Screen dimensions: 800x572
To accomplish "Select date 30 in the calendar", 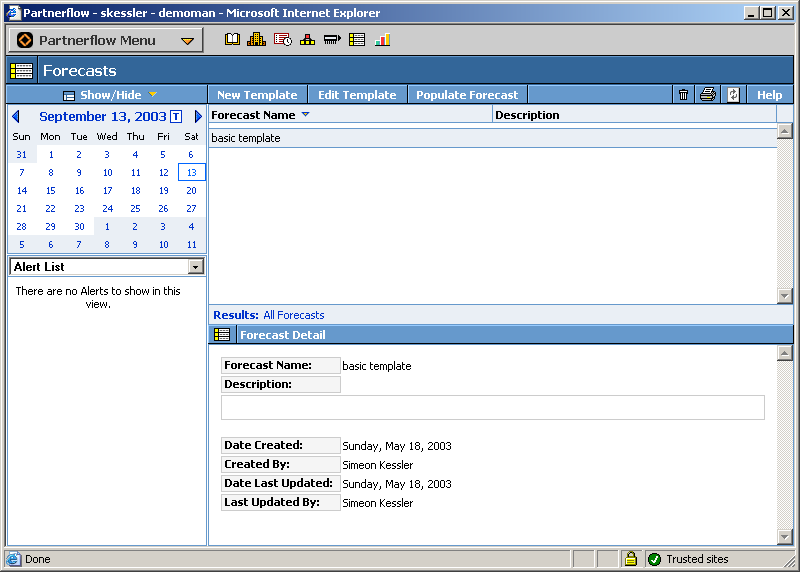I will click(79, 227).
